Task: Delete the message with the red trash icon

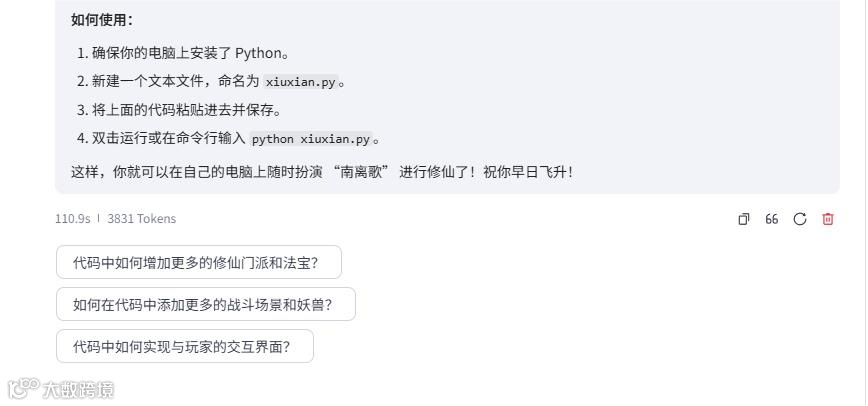Action: (x=828, y=219)
